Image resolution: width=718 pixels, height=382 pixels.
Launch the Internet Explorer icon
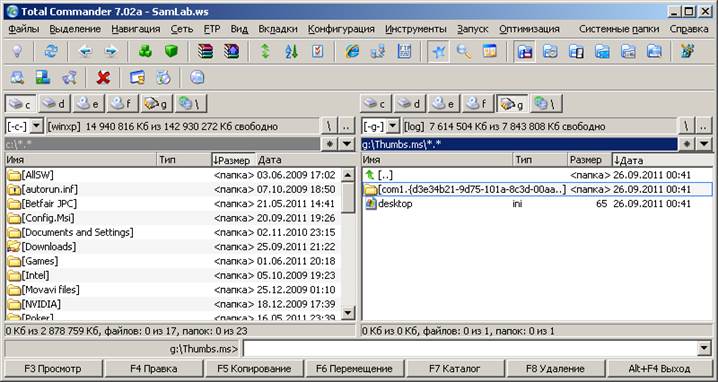352,51
